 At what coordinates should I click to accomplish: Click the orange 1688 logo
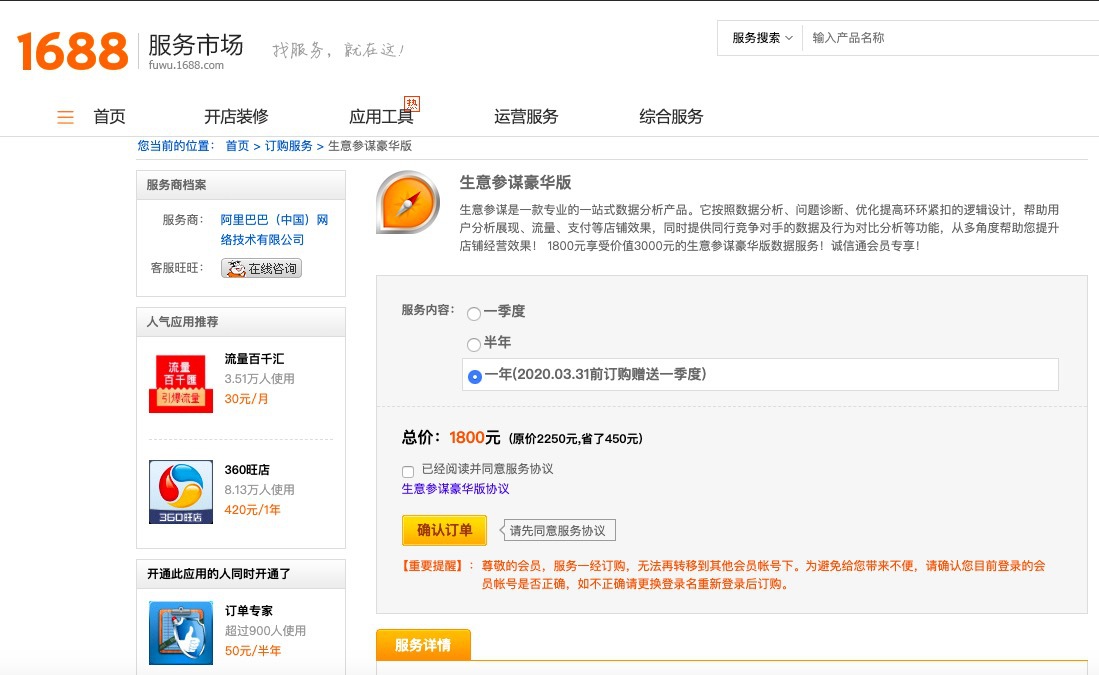(72, 50)
